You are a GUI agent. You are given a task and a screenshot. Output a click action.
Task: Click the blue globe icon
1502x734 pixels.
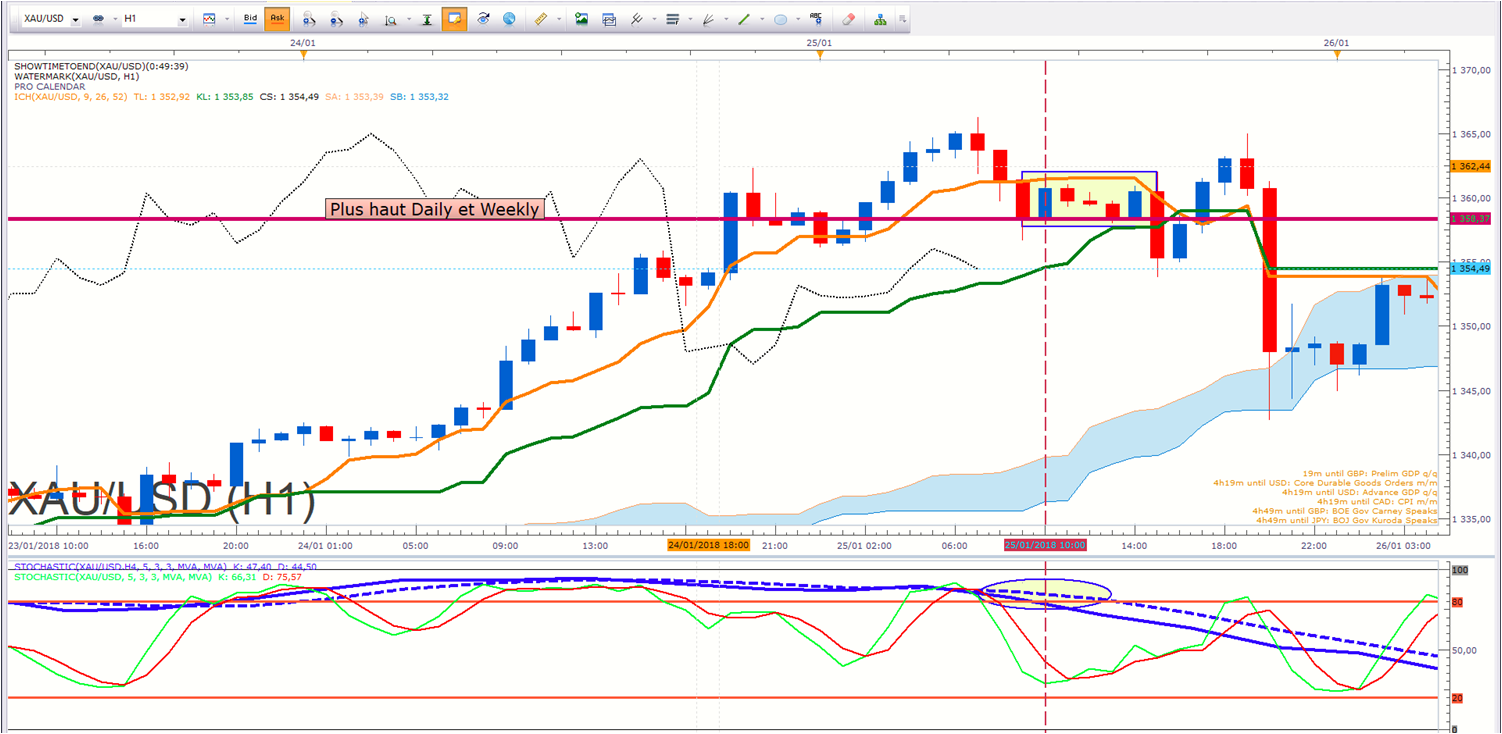point(509,19)
